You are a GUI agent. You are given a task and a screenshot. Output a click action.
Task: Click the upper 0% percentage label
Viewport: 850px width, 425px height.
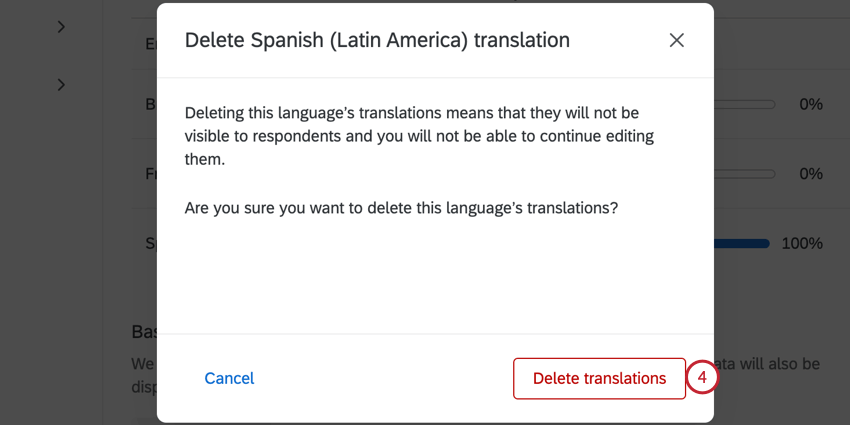click(x=810, y=104)
